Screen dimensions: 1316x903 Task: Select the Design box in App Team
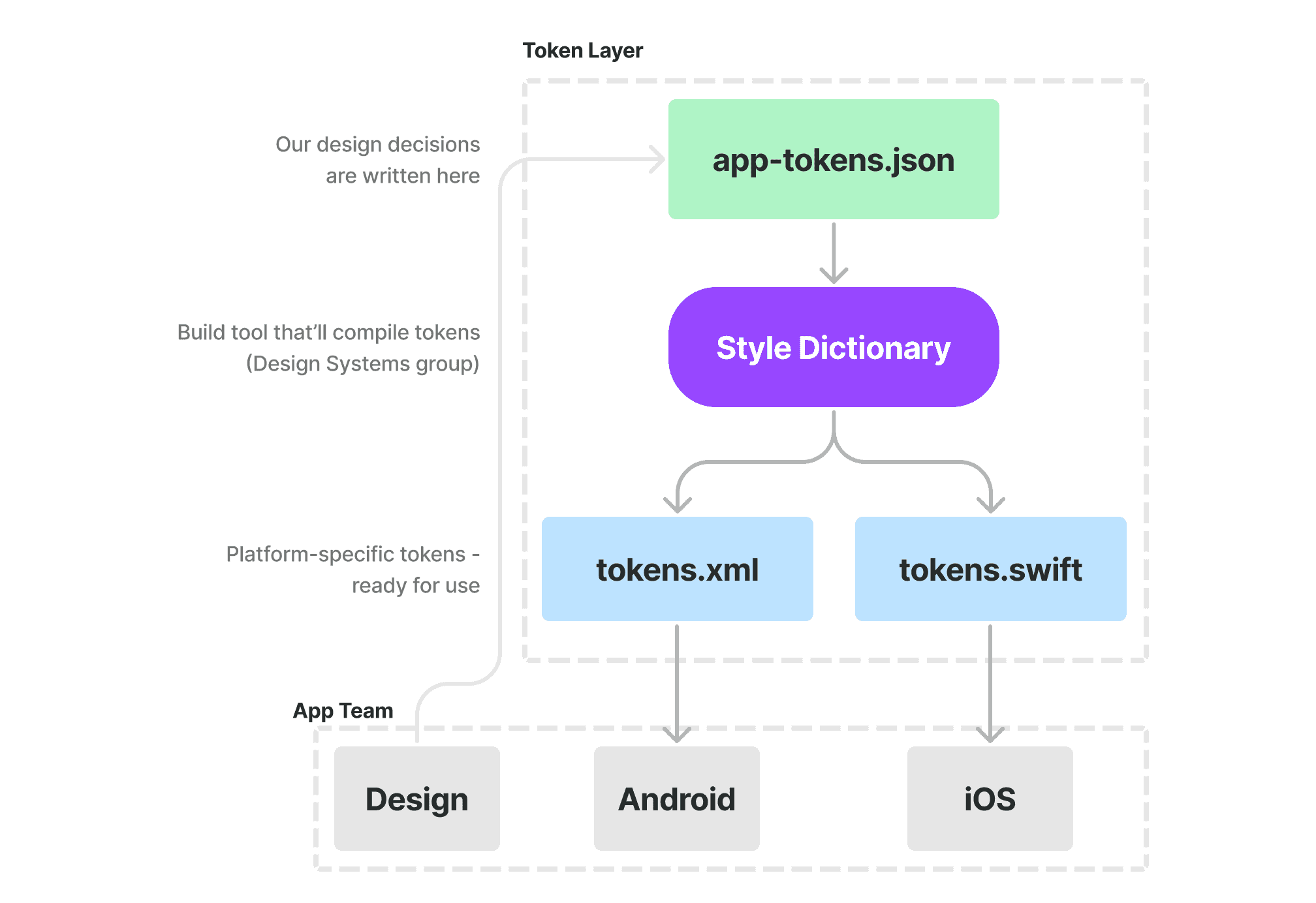(417, 799)
